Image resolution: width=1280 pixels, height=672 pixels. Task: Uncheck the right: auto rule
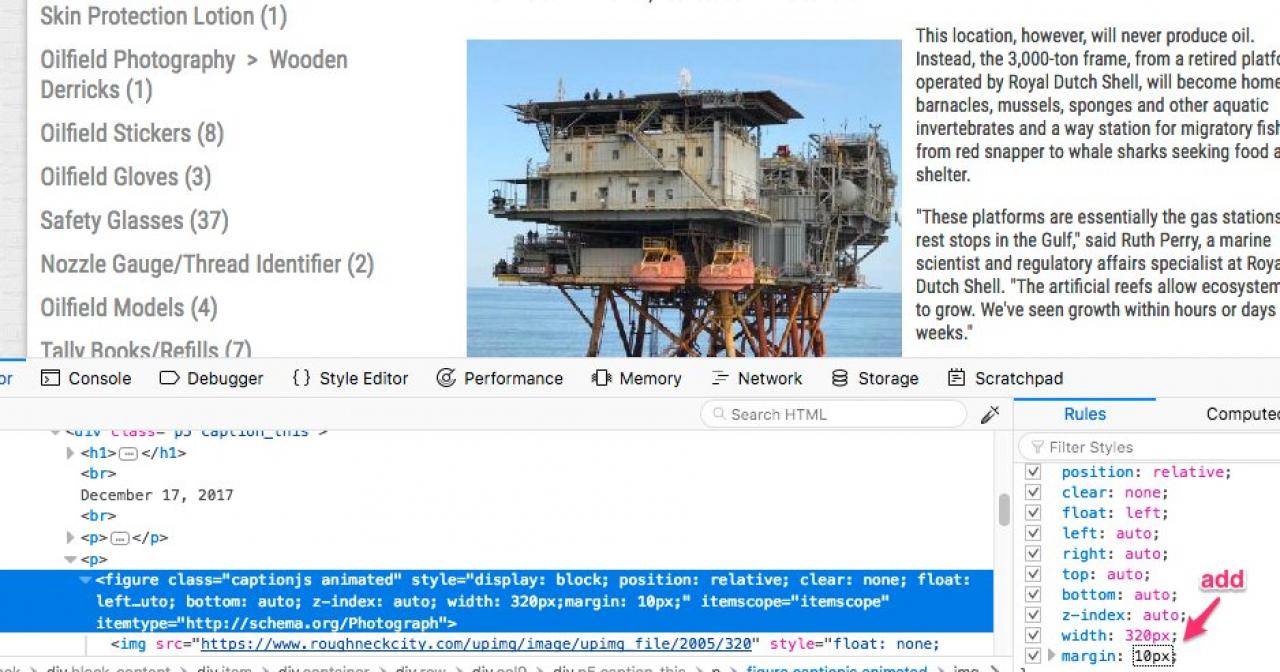click(1033, 554)
